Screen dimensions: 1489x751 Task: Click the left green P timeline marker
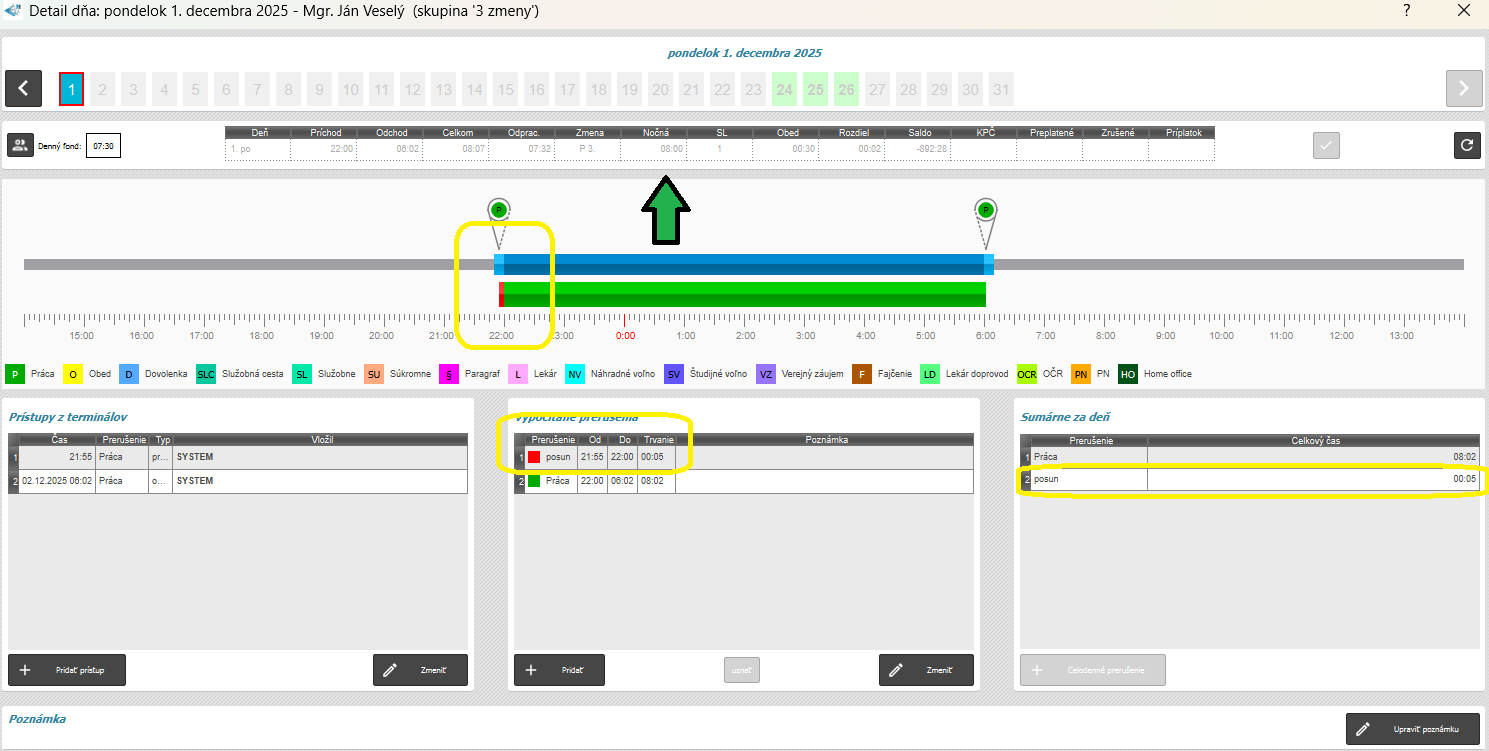coord(499,210)
